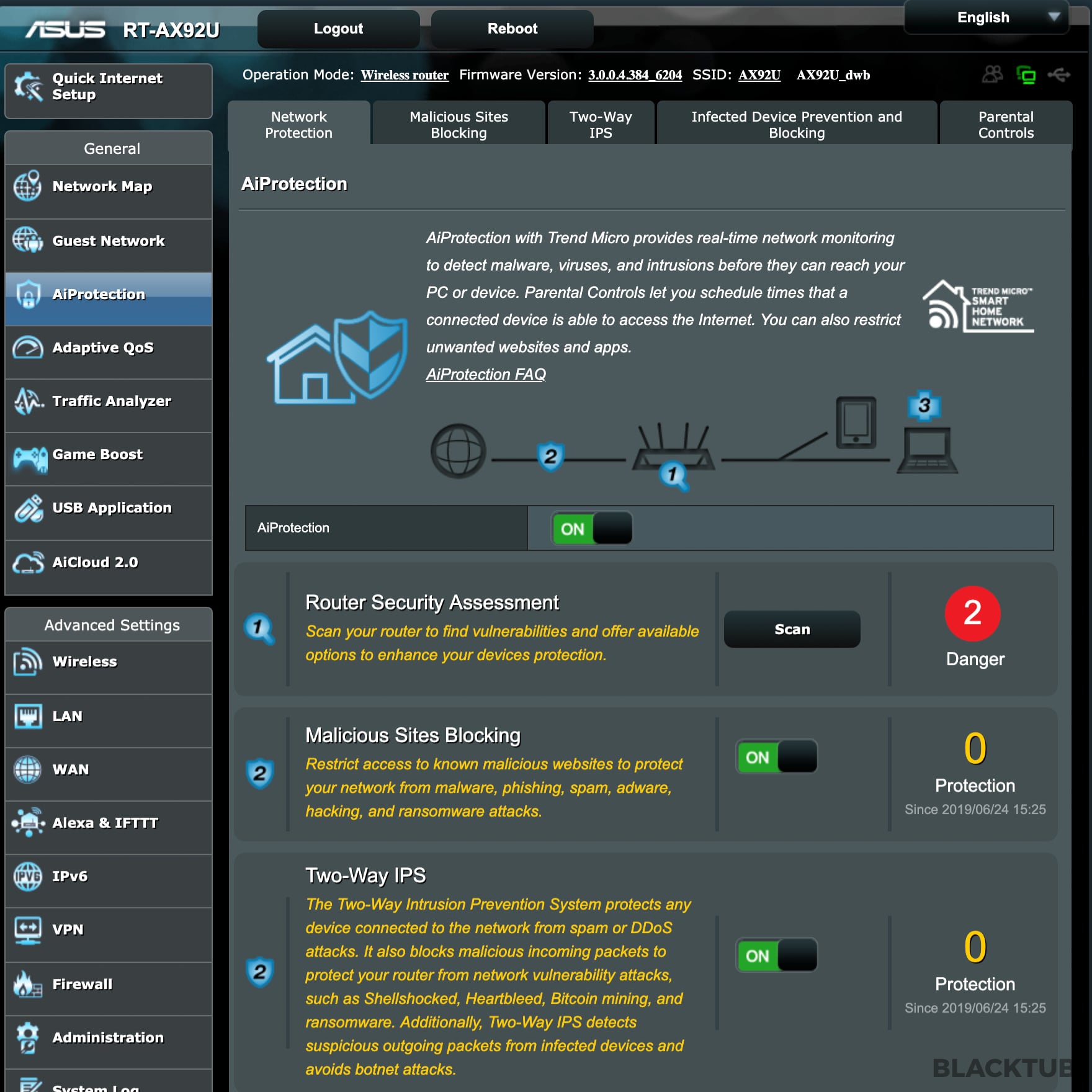This screenshot has width=1092, height=1092.
Task: Click the VPN monitor icon
Action: coord(27,930)
